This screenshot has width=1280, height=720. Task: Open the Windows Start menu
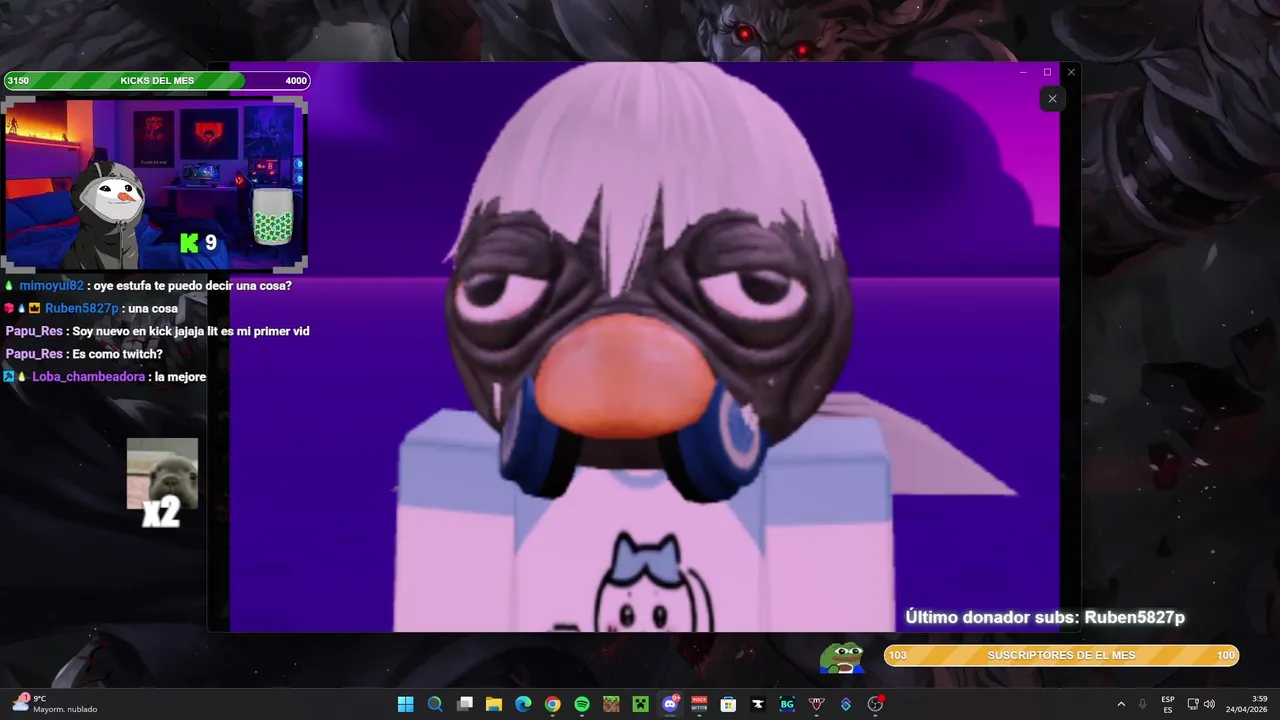click(x=405, y=704)
